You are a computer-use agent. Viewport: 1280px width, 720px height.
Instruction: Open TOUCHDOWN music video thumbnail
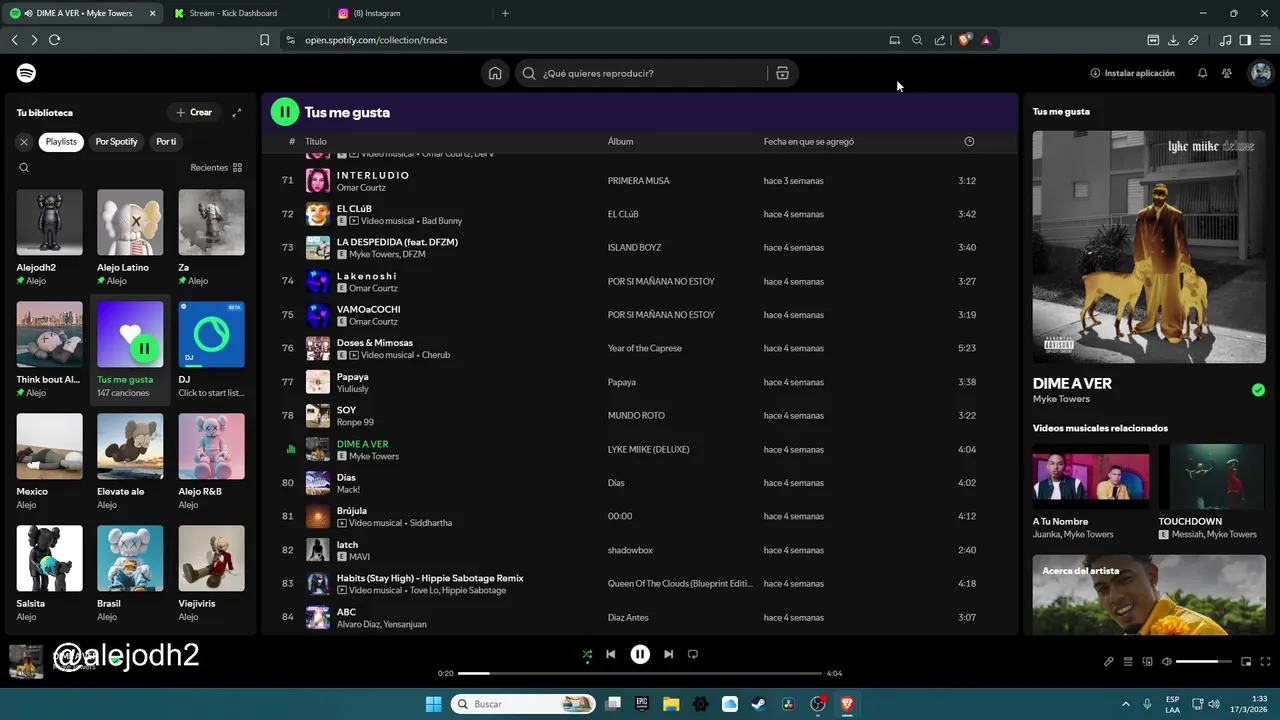tap(1212, 476)
